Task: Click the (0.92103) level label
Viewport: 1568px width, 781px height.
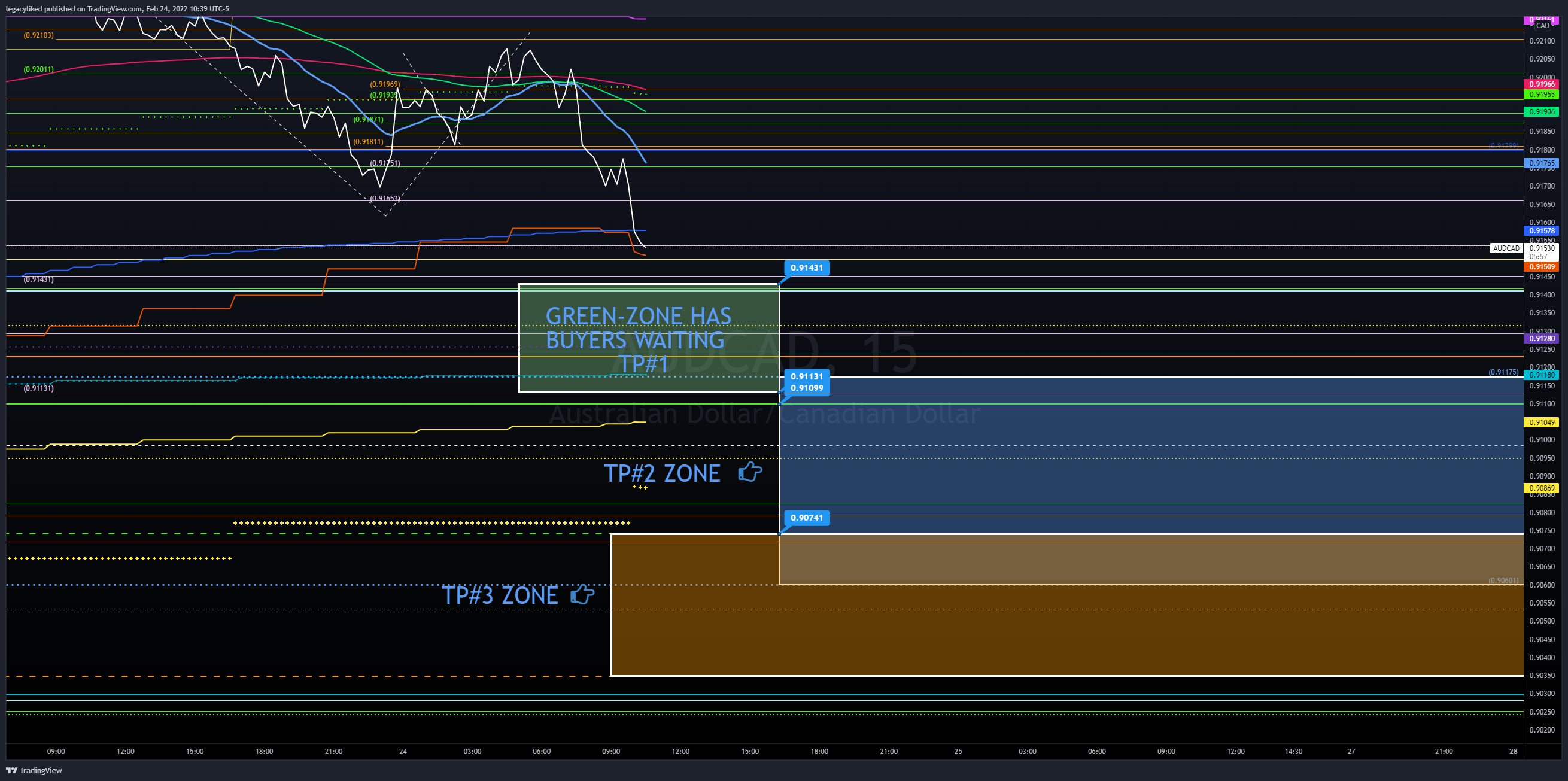Action: pos(38,35)
